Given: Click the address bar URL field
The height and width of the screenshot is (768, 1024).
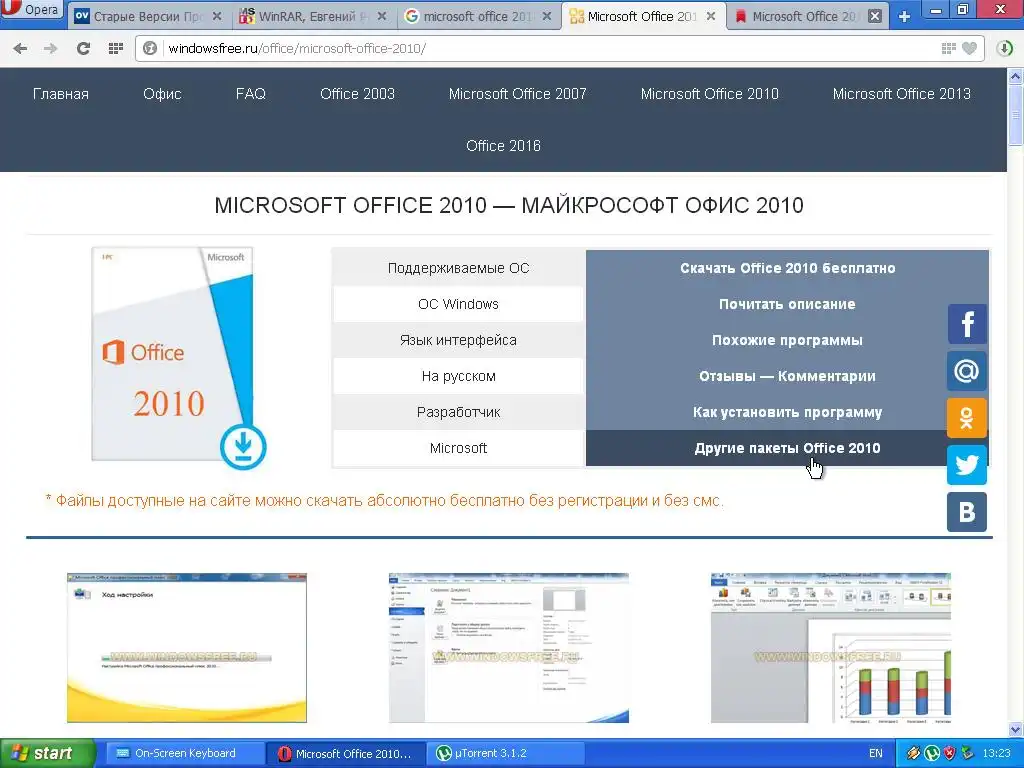Looking at the screenshot, I should (x=549, y=48).
